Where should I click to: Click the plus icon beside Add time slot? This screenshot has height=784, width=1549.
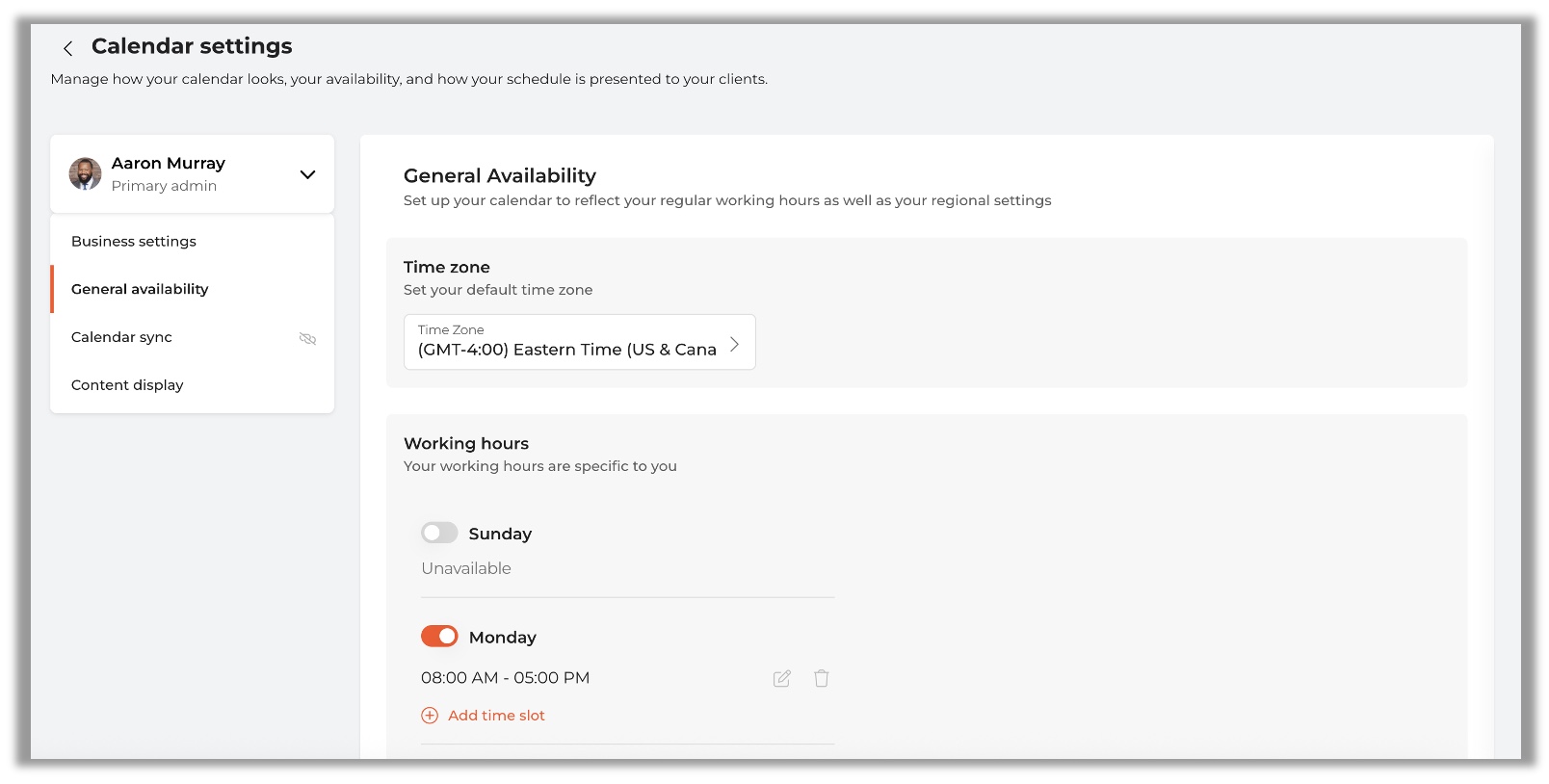(x=430, y=716)
